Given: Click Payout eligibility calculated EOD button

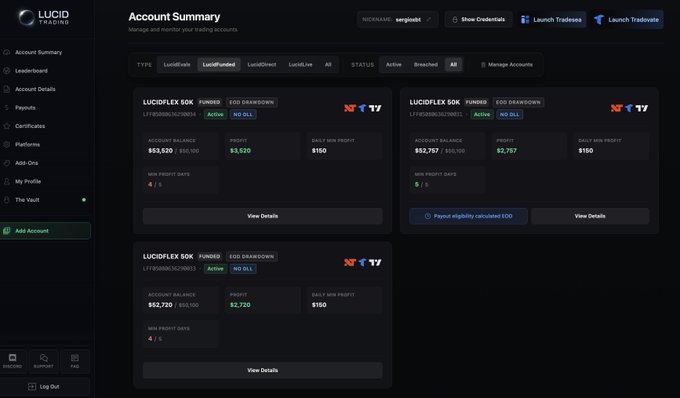Looking at the screenshot, I should (468, 216).
